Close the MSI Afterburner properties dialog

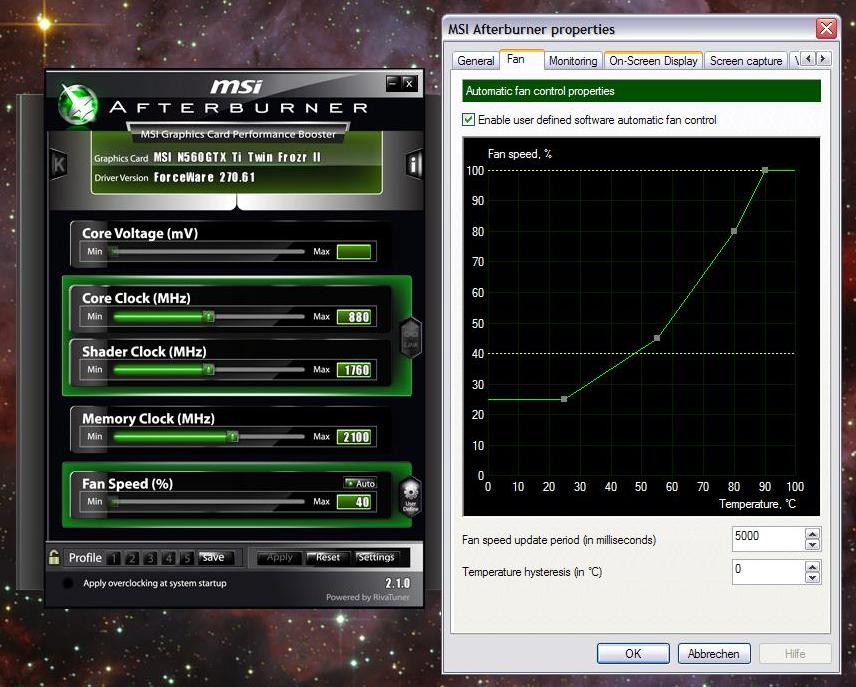[826, 28]
